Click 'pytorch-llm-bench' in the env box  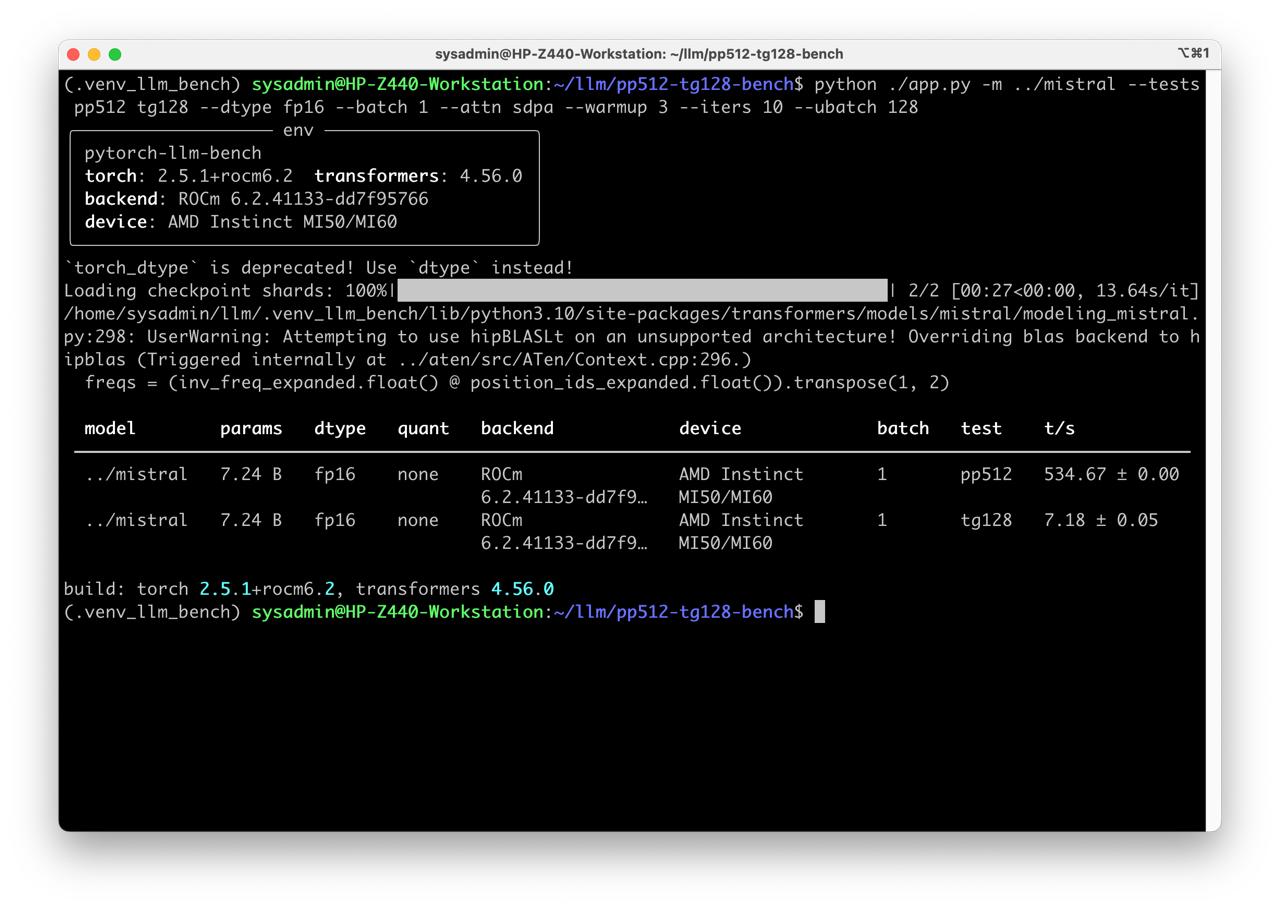point(173,153)
